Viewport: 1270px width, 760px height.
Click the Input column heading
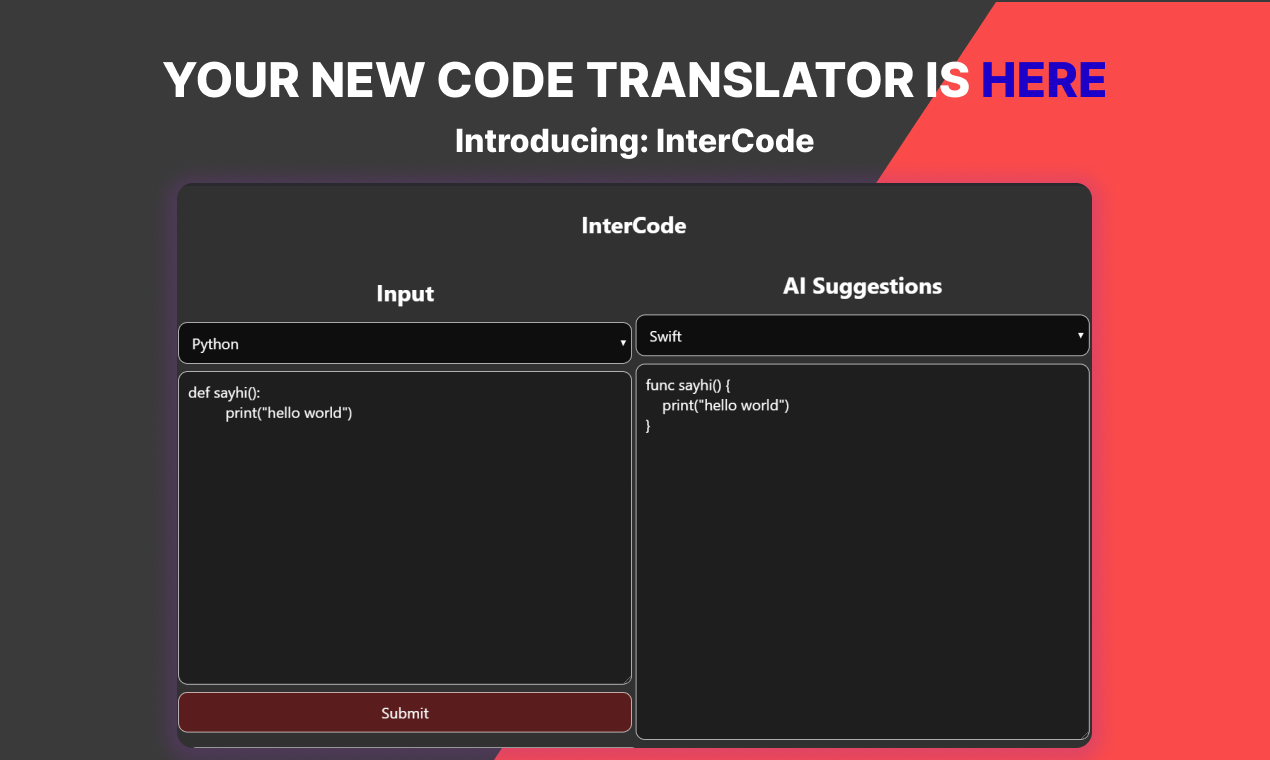[x=404, y=293]
